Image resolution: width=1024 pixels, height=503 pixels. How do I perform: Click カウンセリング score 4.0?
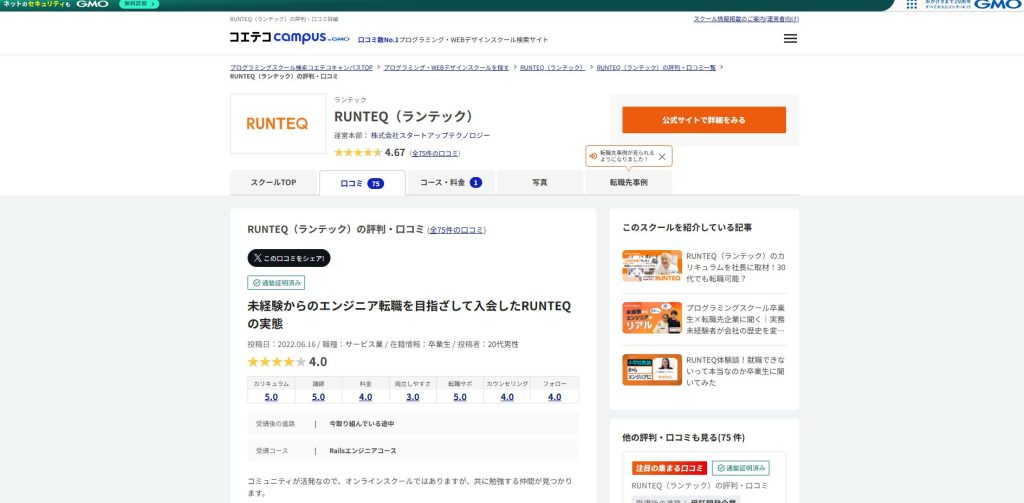(507, 397)
